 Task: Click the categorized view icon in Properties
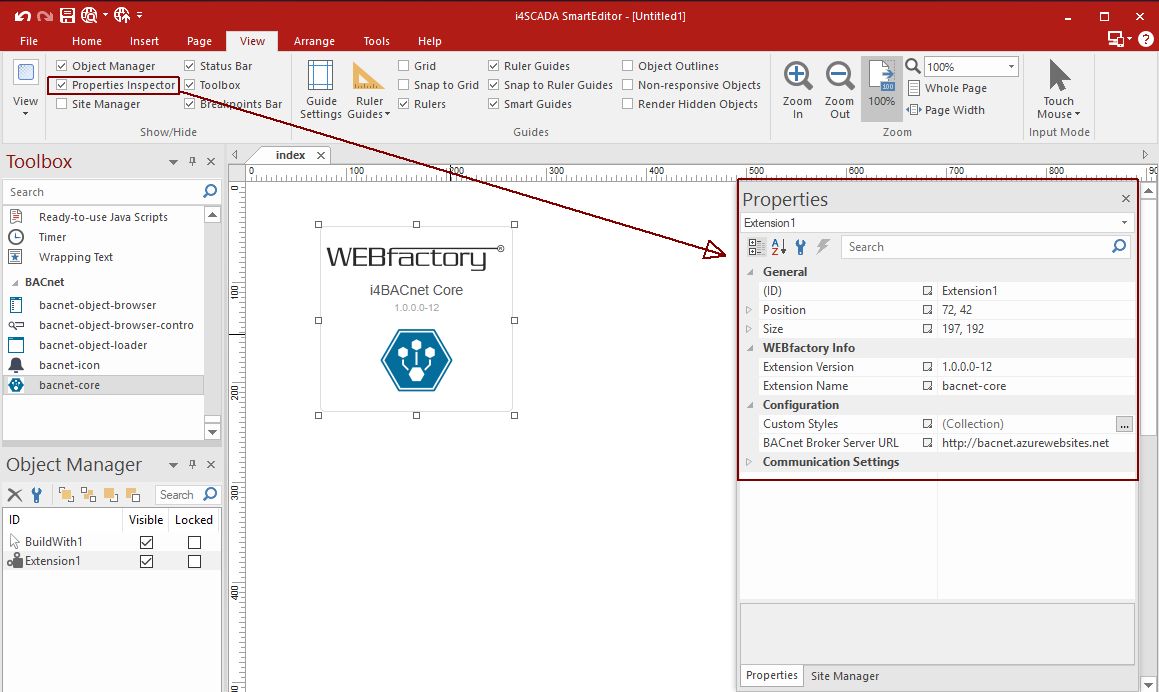coord(756,247)
